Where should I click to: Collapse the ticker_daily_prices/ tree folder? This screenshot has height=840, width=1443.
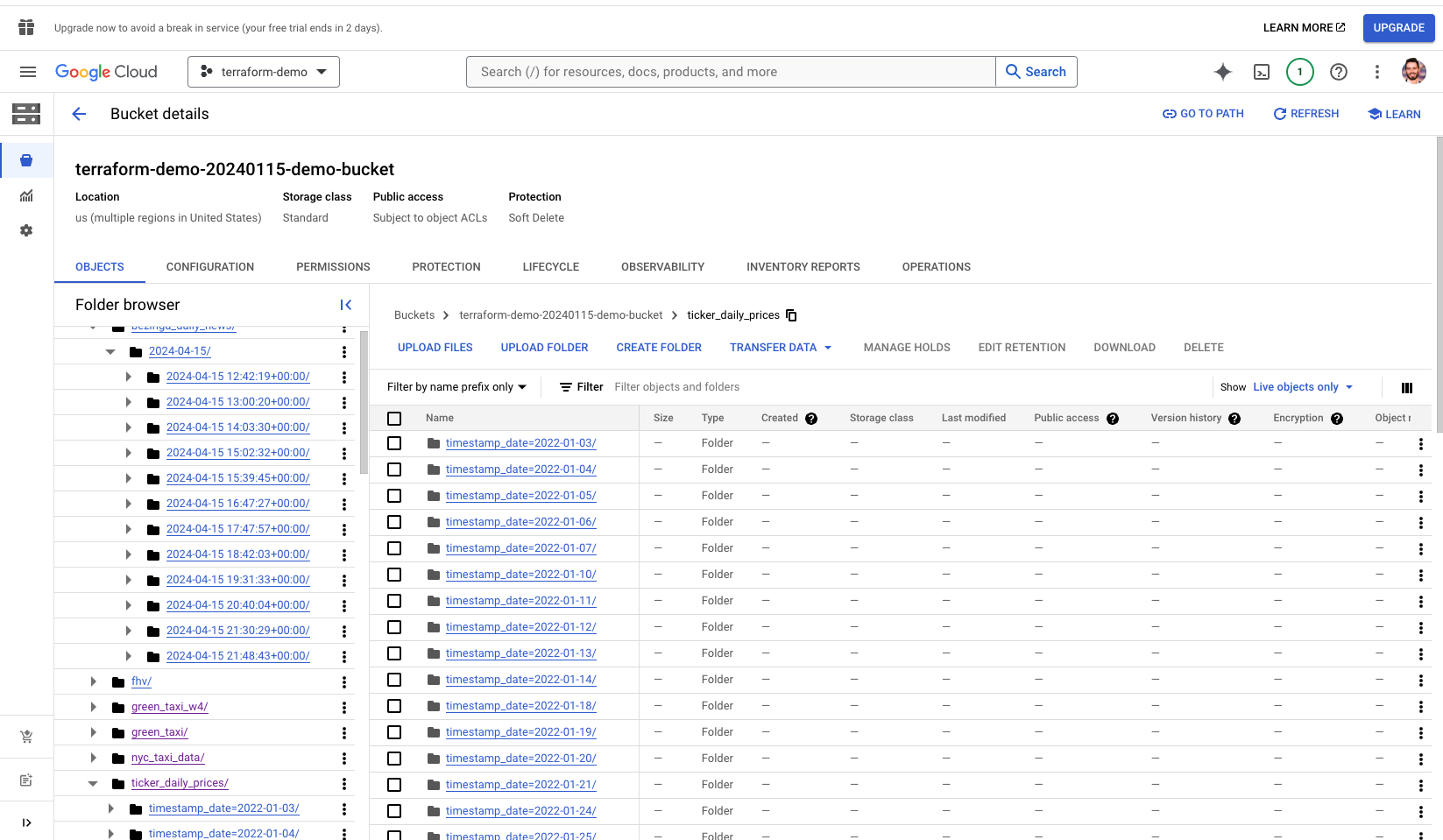(93, 783)
